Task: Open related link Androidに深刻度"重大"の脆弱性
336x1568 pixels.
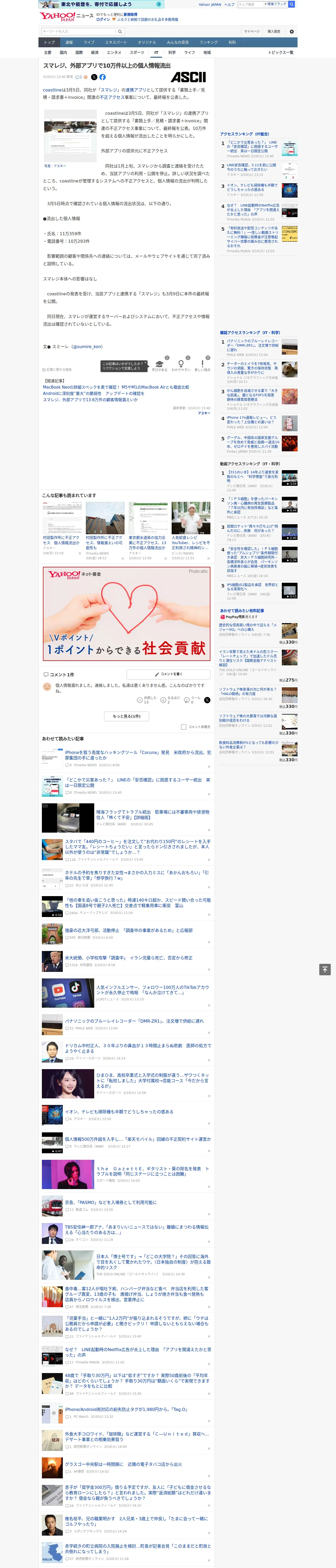Action: tap(93, 393)
